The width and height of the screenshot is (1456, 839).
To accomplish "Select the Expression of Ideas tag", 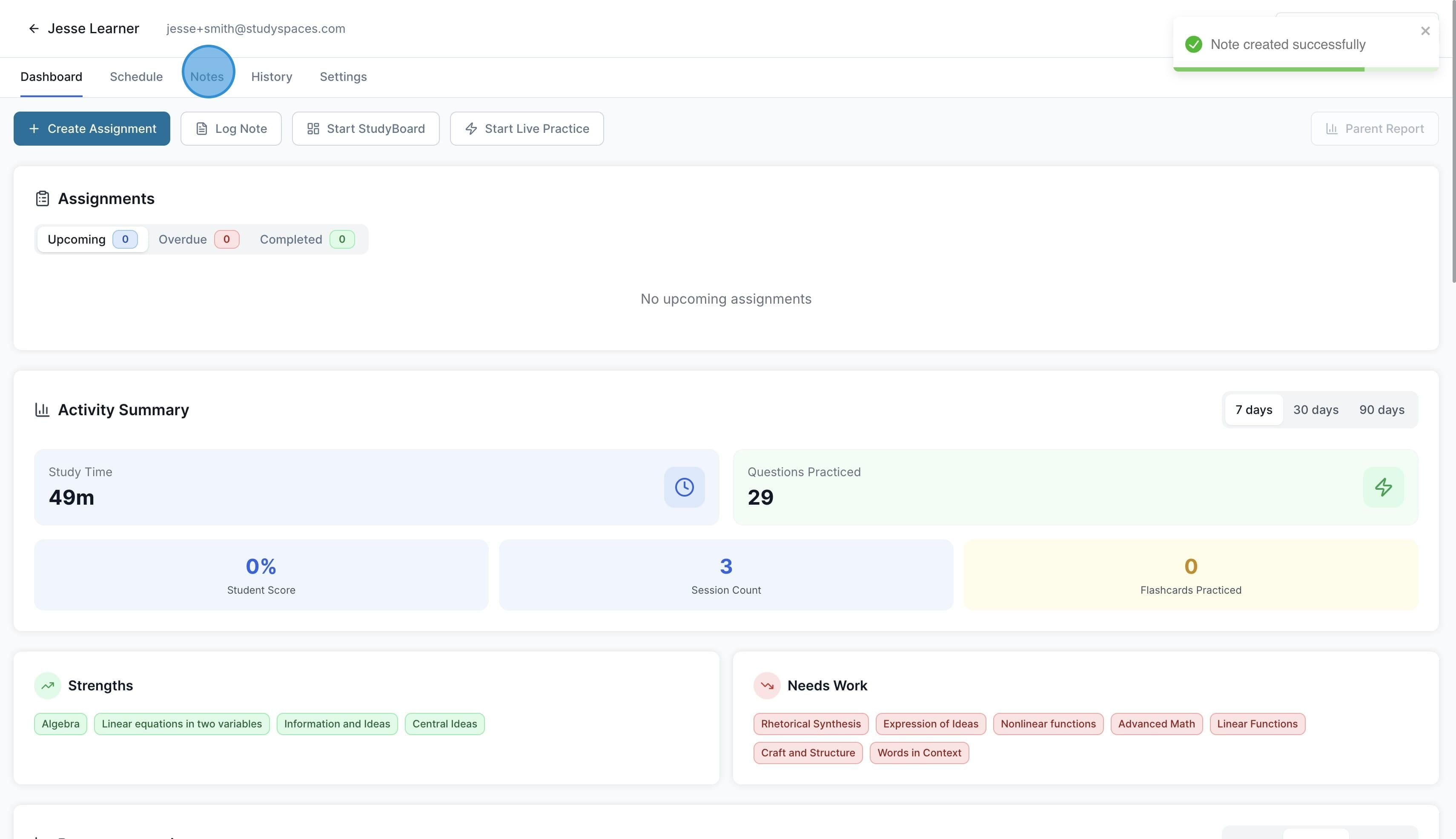I will (x=931, y=724).
